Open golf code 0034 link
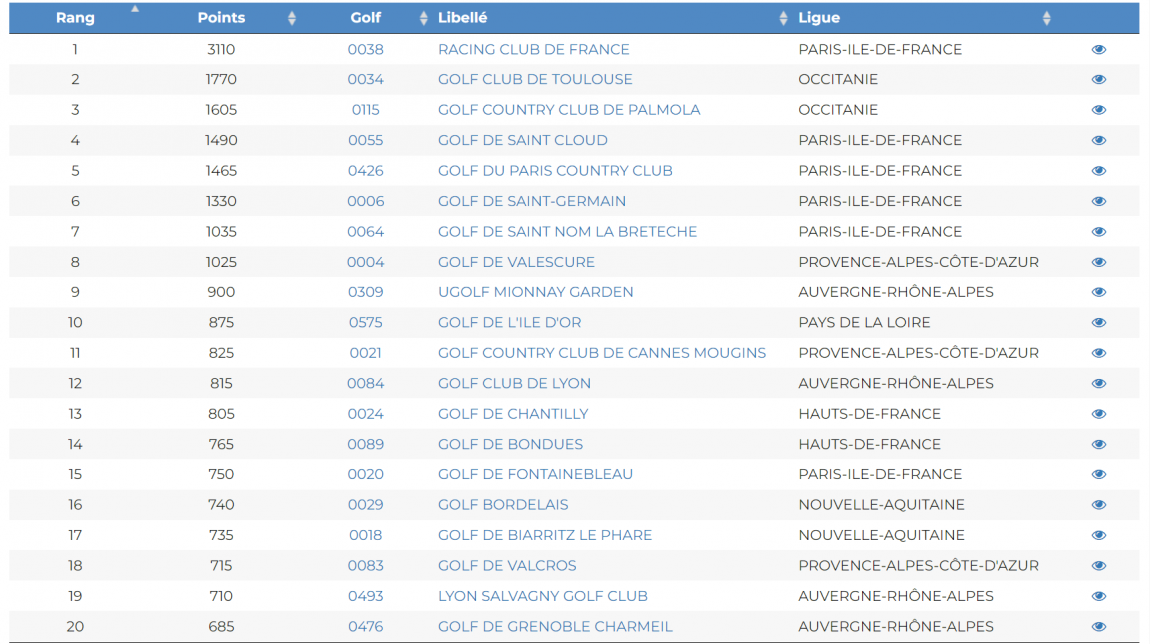This screenshot has height=644, width=1150. (x=365, y=79)
